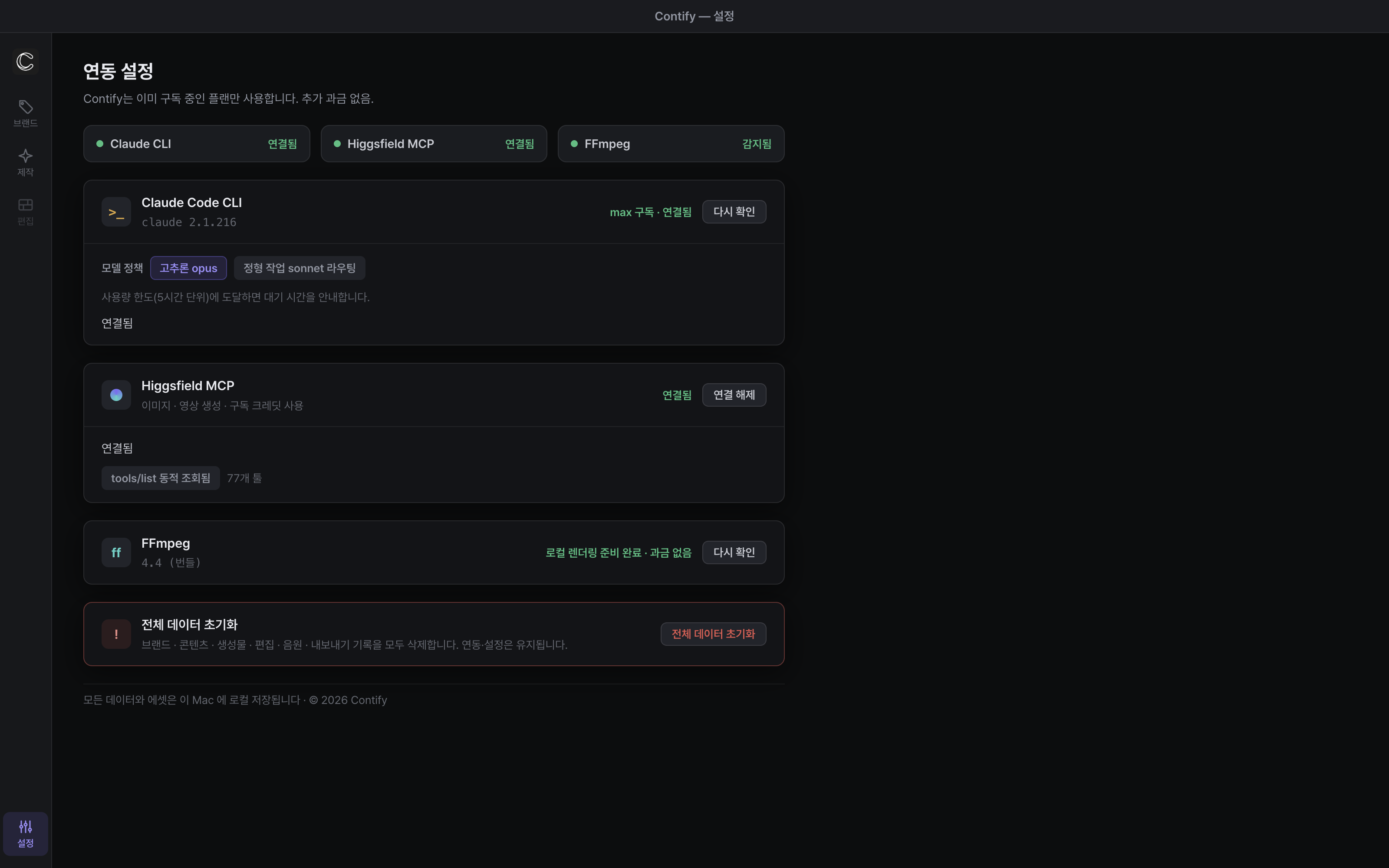1389x868 pixels.
Task: Click the red 전체 데이터 초기화 button
Action: pyautogui.click(x=713, y=634)
